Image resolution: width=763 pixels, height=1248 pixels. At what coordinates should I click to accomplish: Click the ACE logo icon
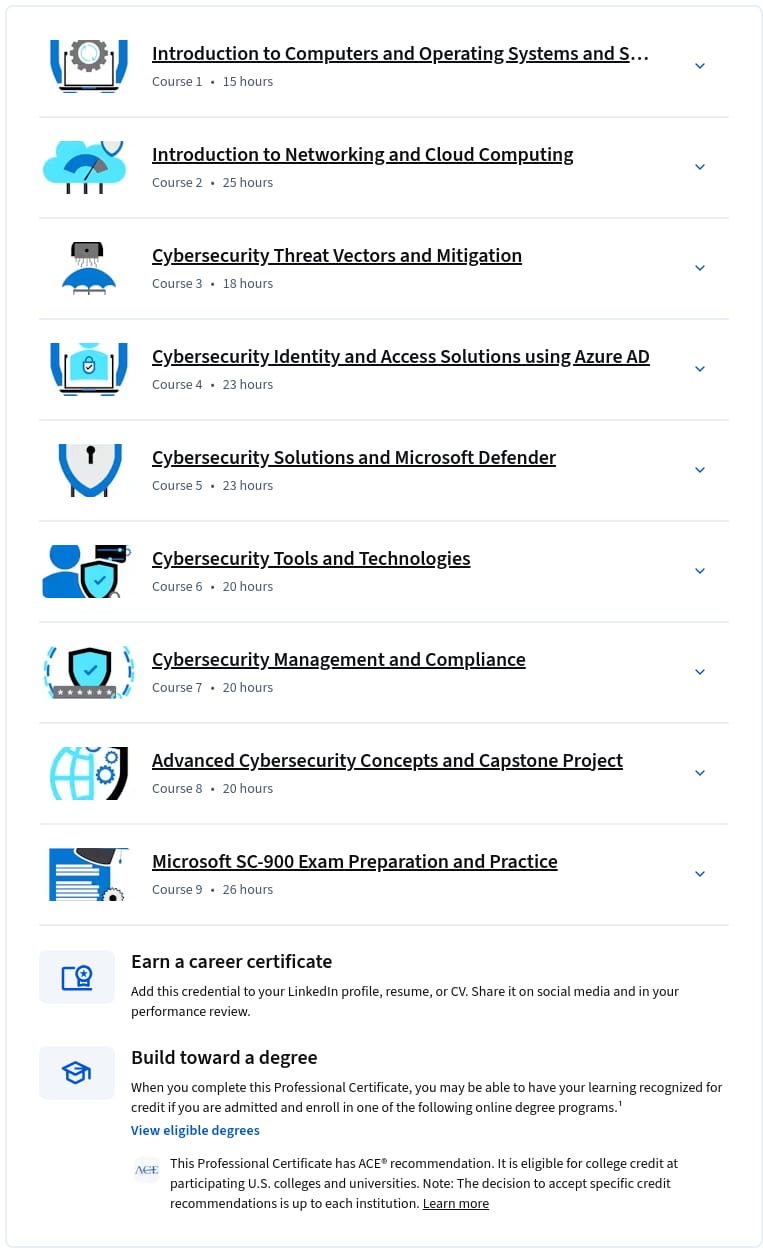147,1170
